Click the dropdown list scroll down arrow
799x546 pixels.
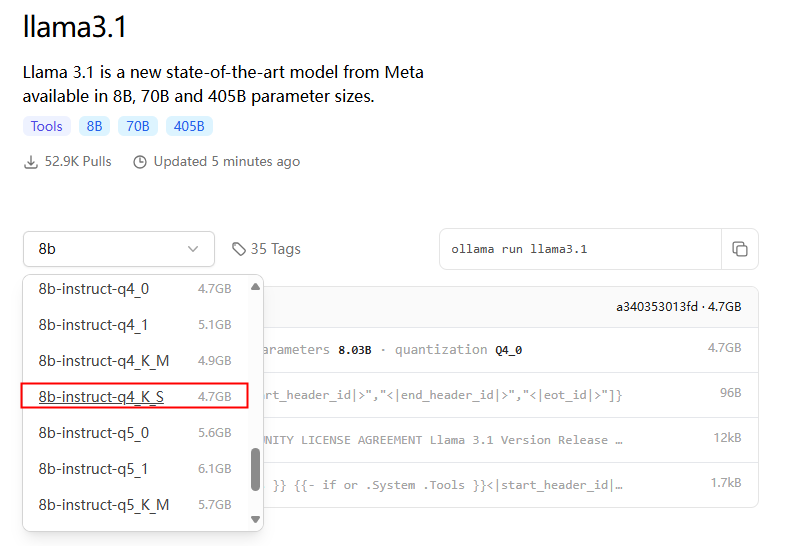click(x=255, y=519)
